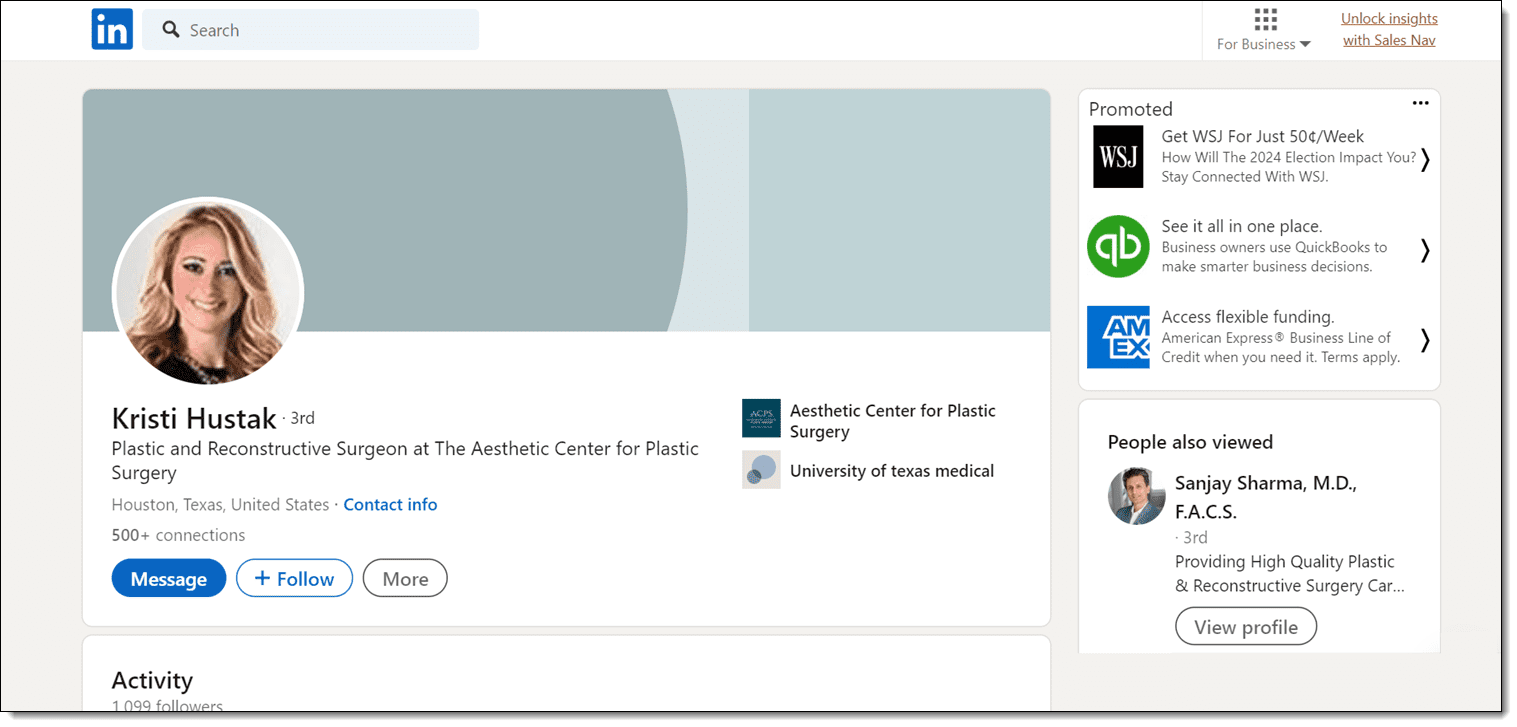Click chevron arrow beside WSJ ad
This screenshot has width=1517, height=727.
tap(1425, 159)
